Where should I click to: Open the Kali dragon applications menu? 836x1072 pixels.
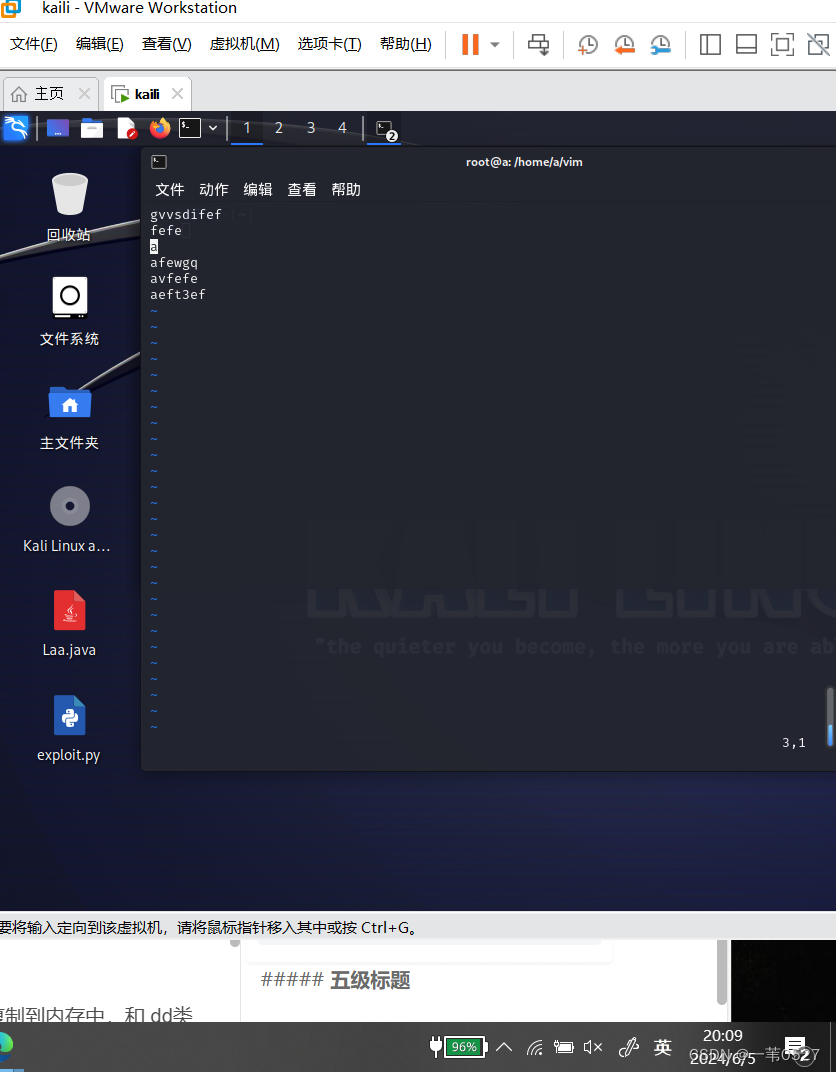point(16,128)
